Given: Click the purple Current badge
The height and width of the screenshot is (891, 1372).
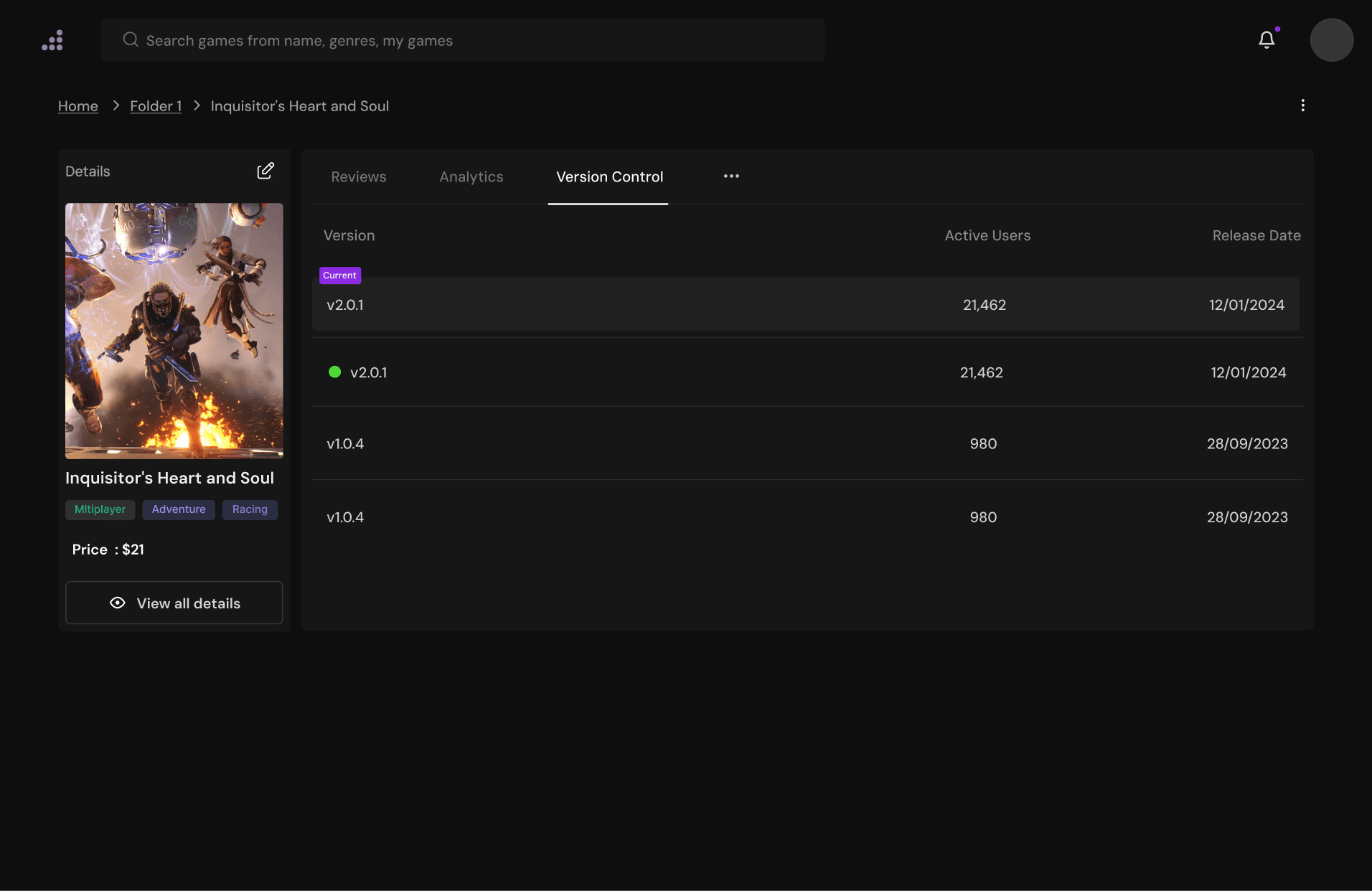Looking at the screenshot, I should 340,275.
